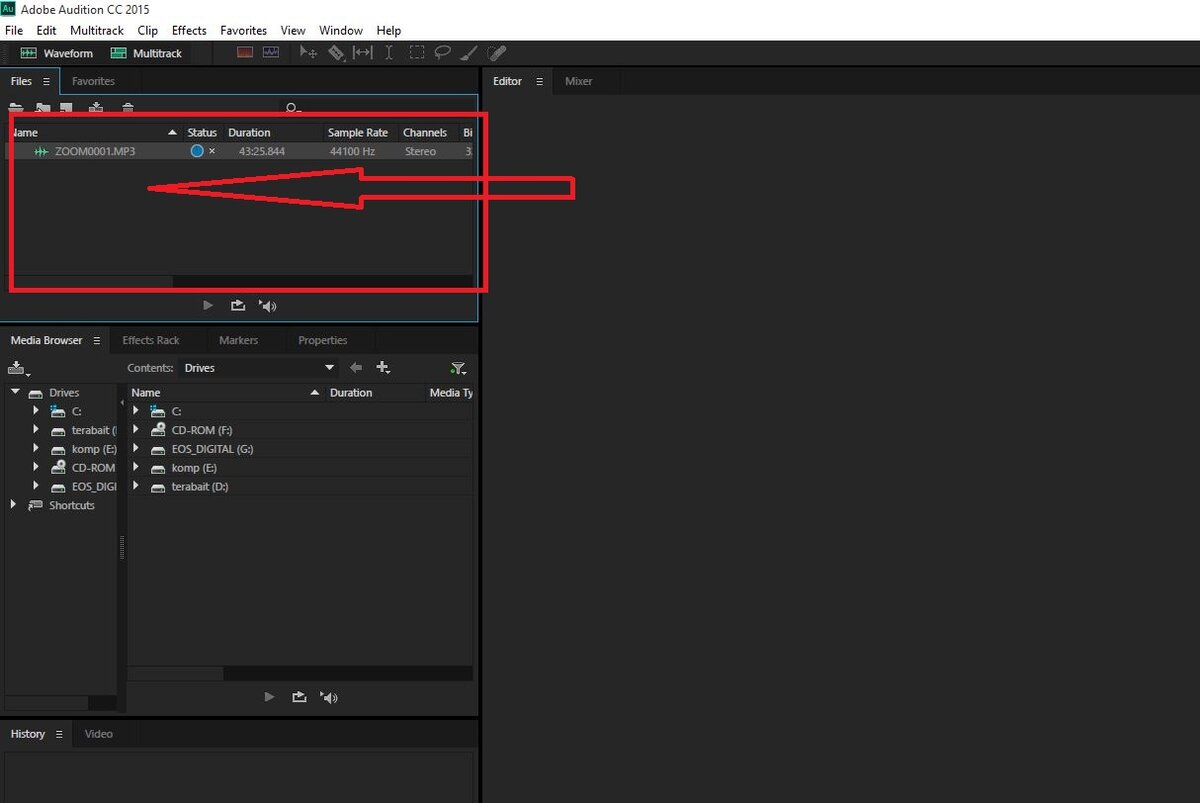1200x803 pixels.
Task: Expand terabait (D:) in the contents list
Action: 136,487
